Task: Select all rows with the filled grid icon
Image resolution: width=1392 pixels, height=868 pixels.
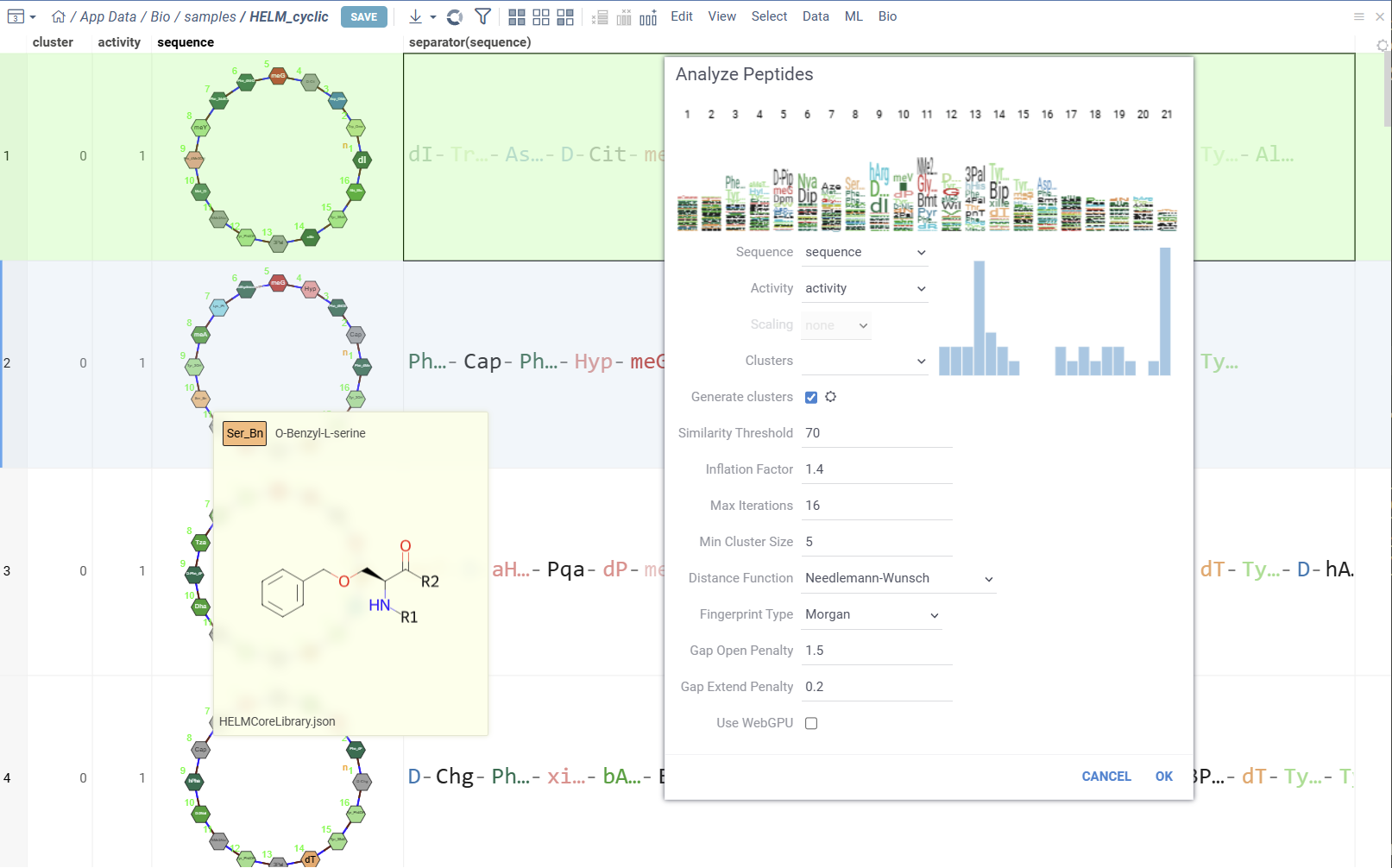Action: coord(516,16)
